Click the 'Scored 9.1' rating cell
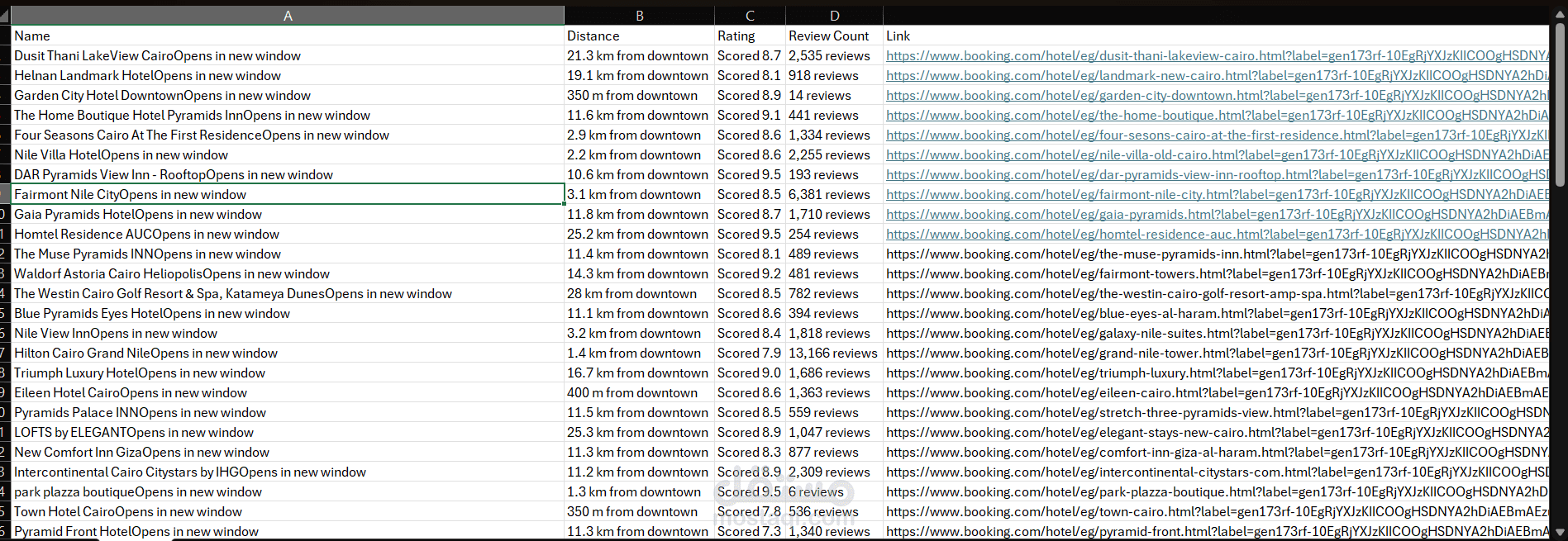This screenshot has height=541, width=1568. point(750,115)
